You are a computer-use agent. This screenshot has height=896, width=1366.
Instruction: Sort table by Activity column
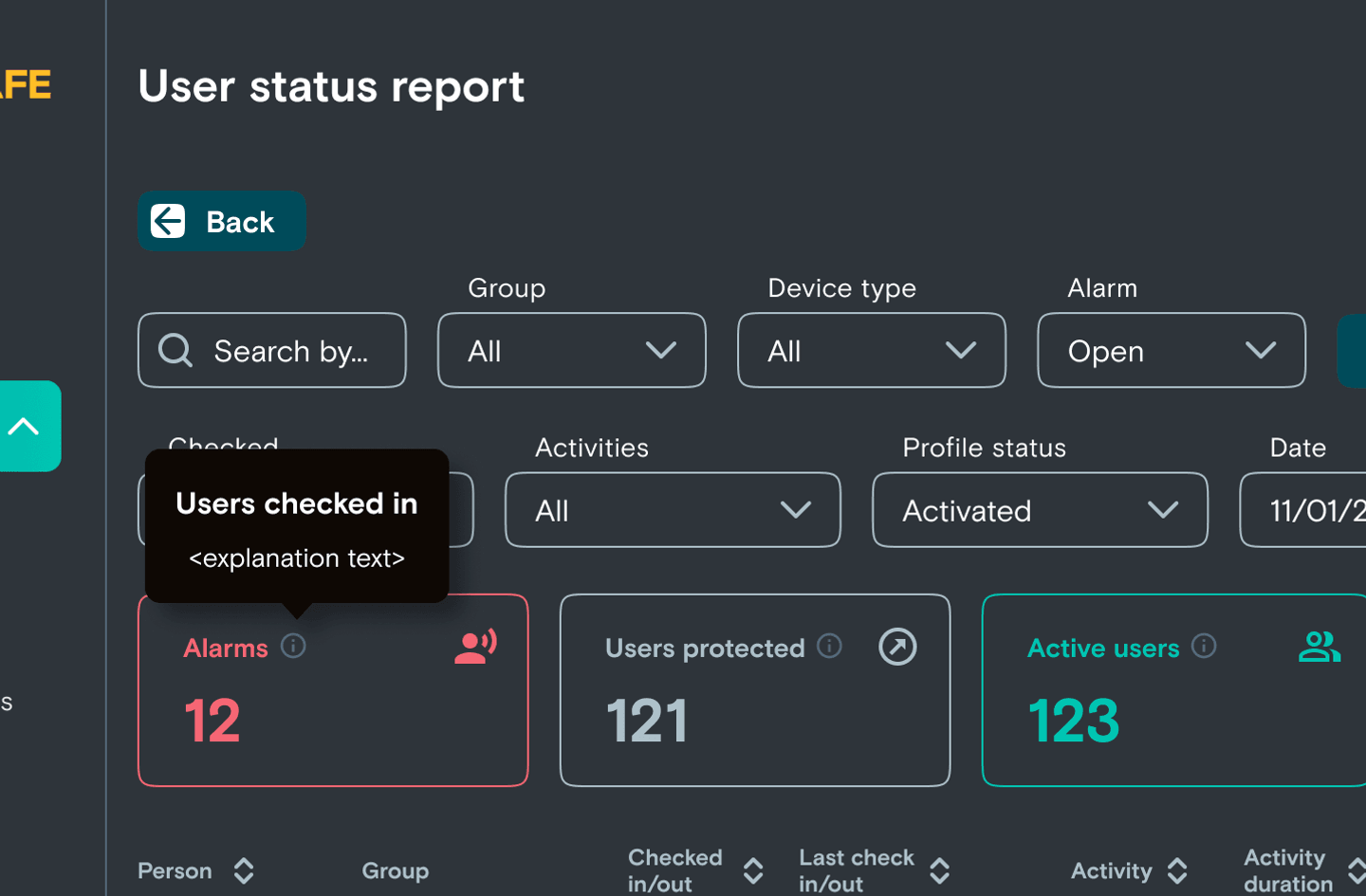coord(1177,870)
